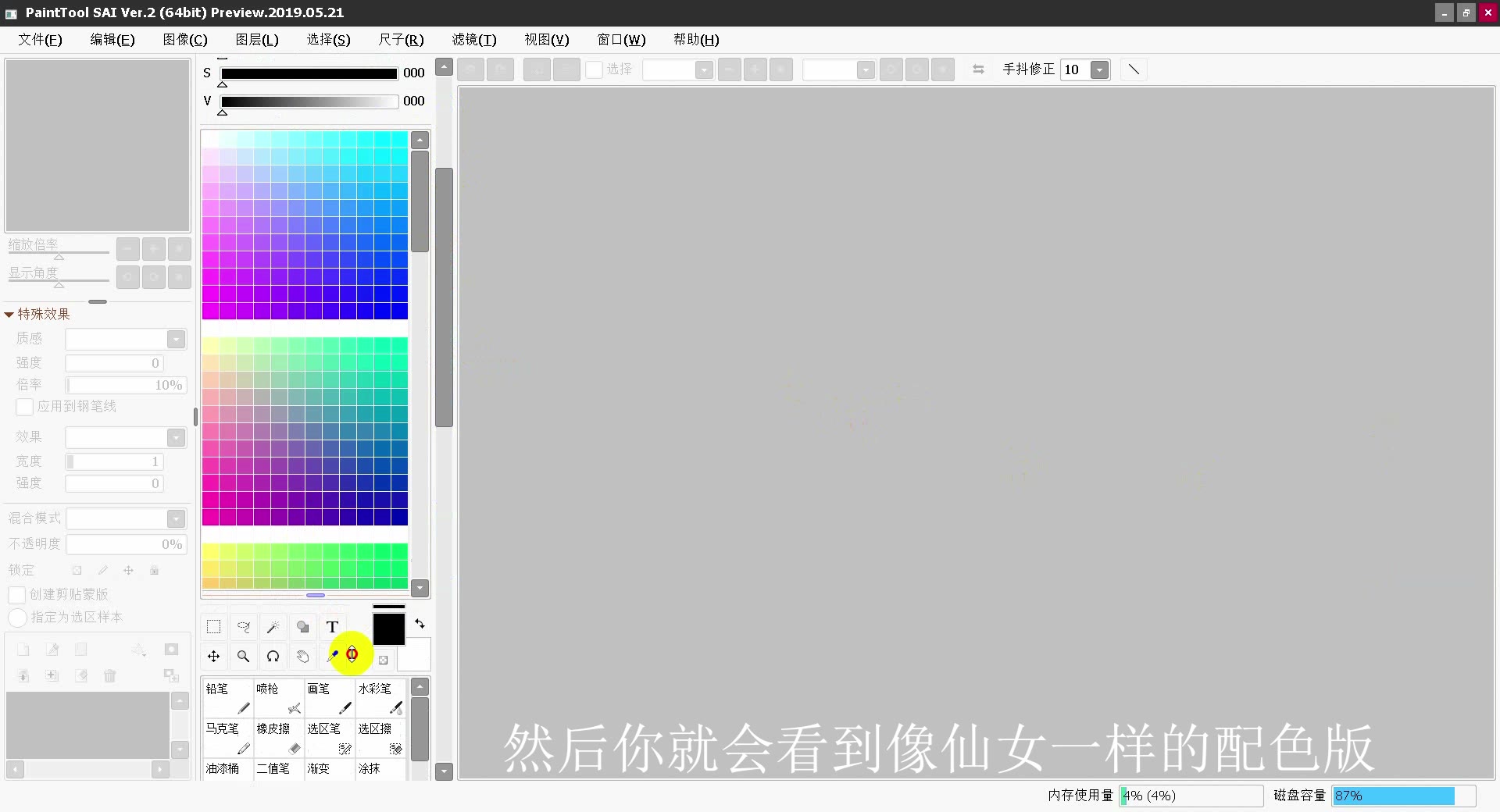Viewport: 1500px width, 812px height.
Task: Toggle the lock transparency icon beside 锁定
Action: click(x=77, y=570)
